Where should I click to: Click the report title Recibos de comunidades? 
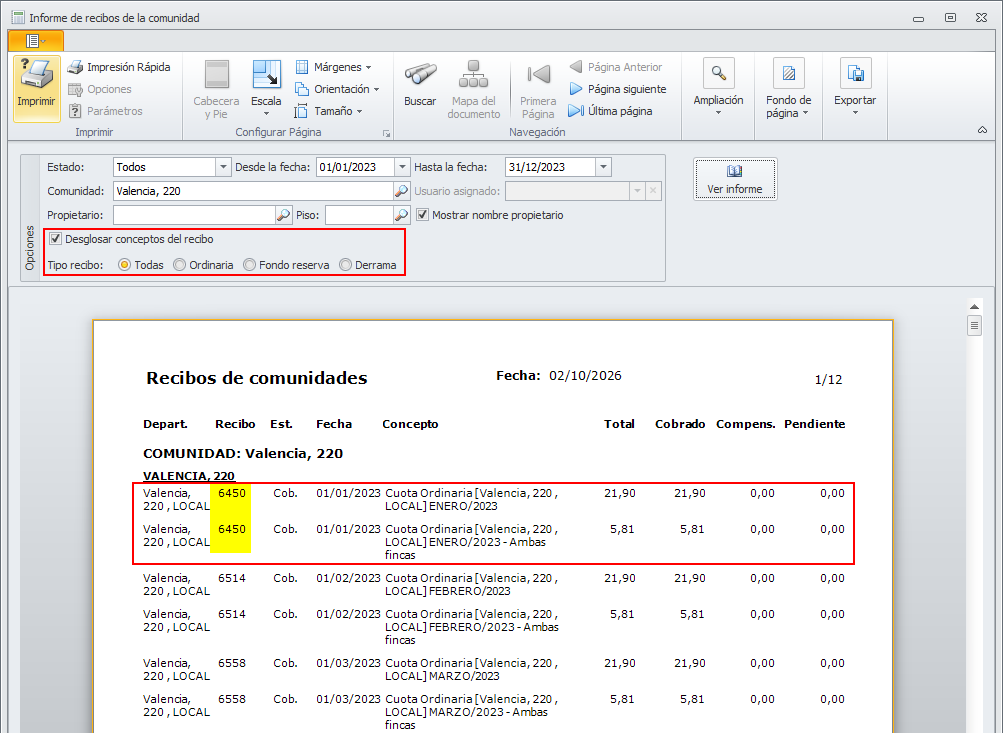[257, 378]
